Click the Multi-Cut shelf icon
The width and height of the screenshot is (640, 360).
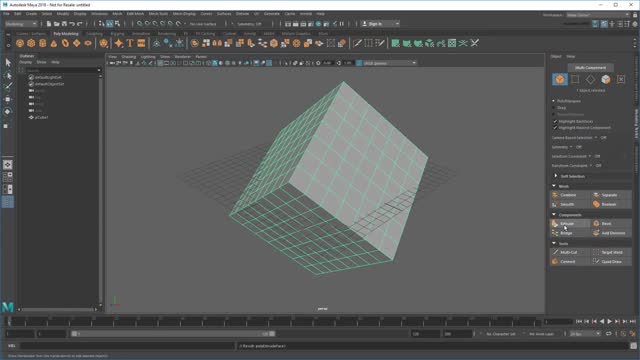(357, 43)
